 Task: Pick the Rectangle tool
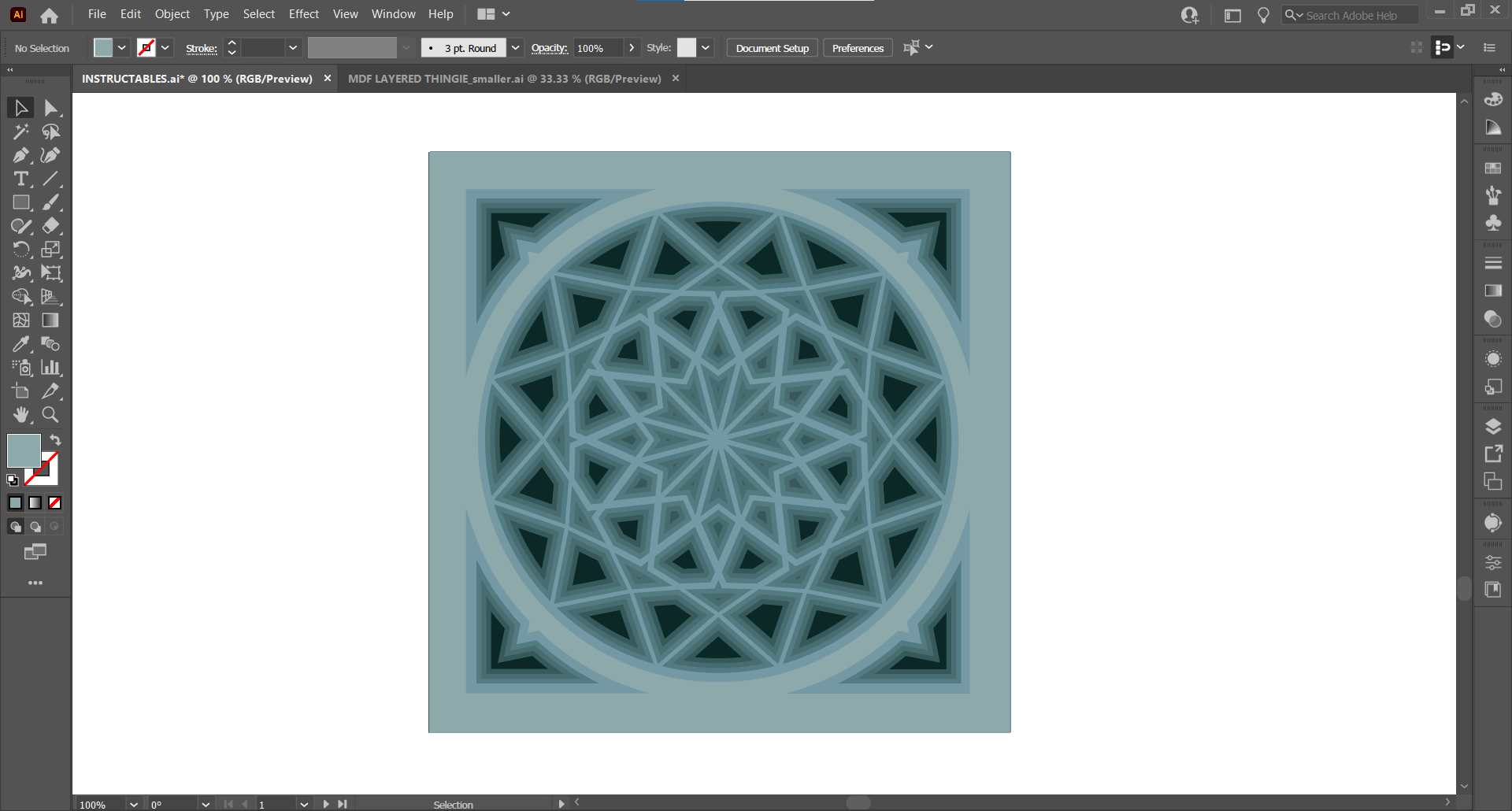pos(20,202)
